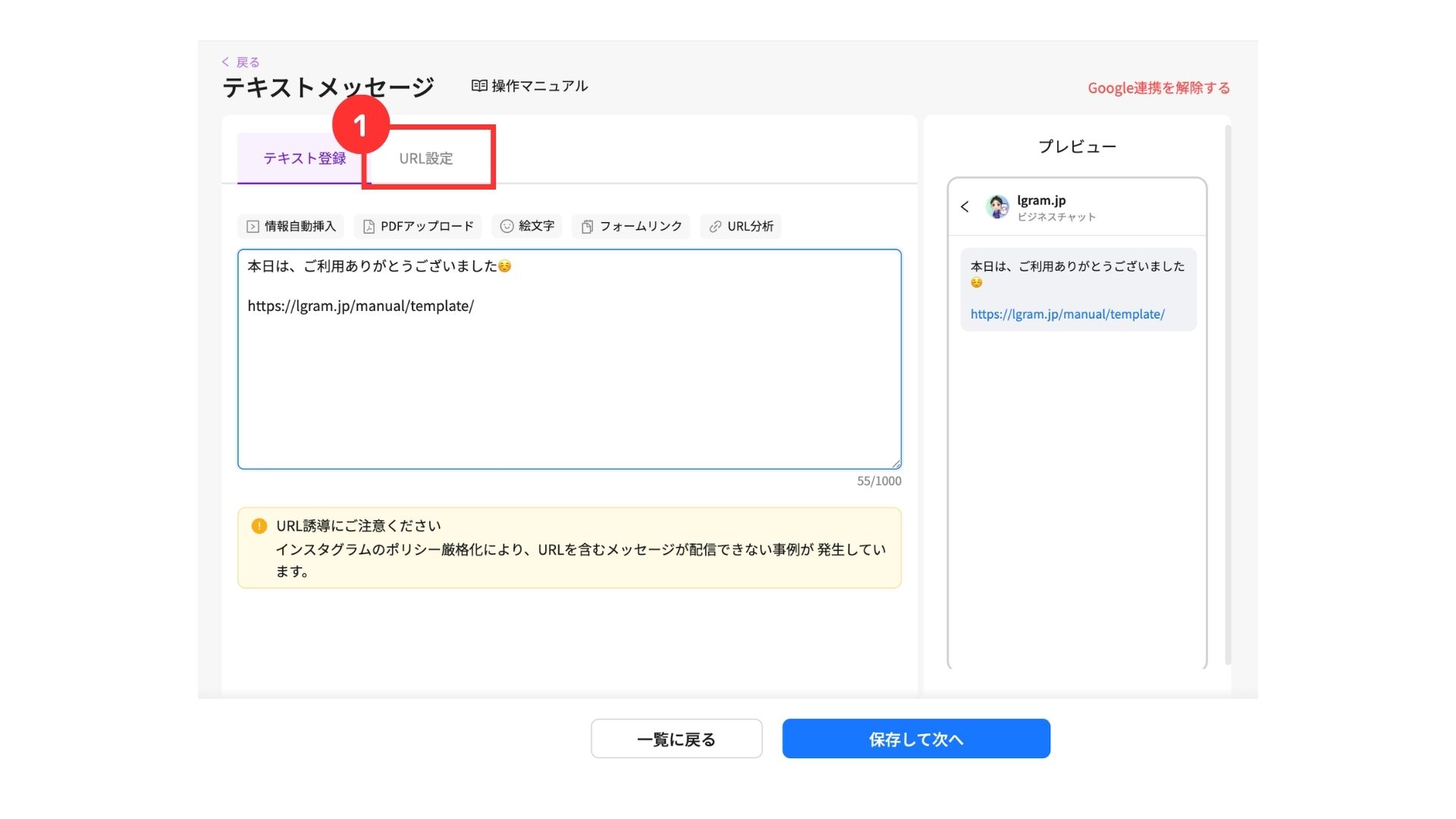
Task: Click the back chevron in preview chat header
Action: coord(965,206)
